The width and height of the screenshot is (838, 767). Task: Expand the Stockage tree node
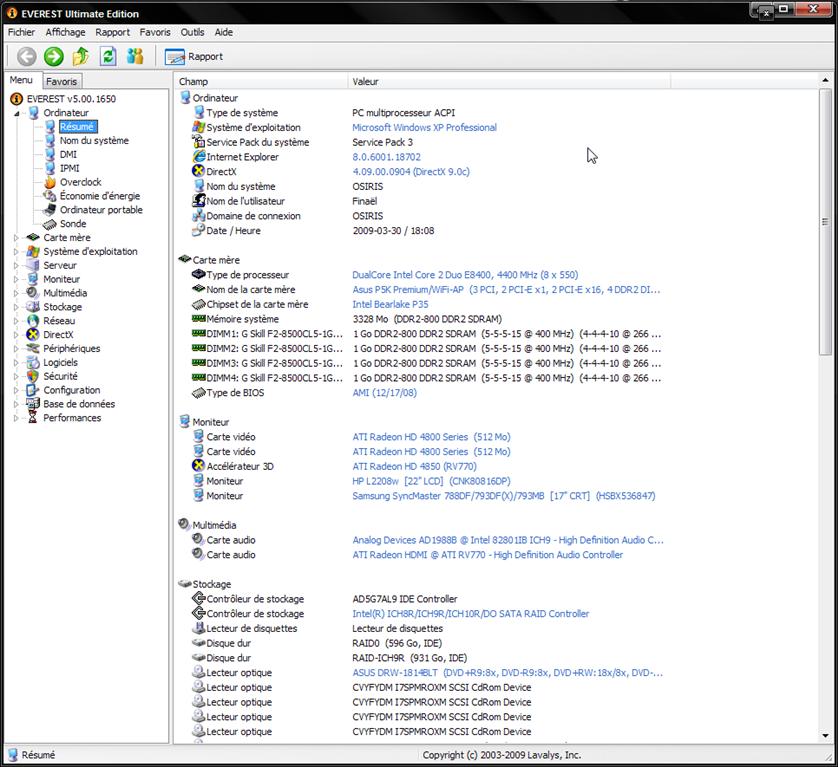click(16, 307)
